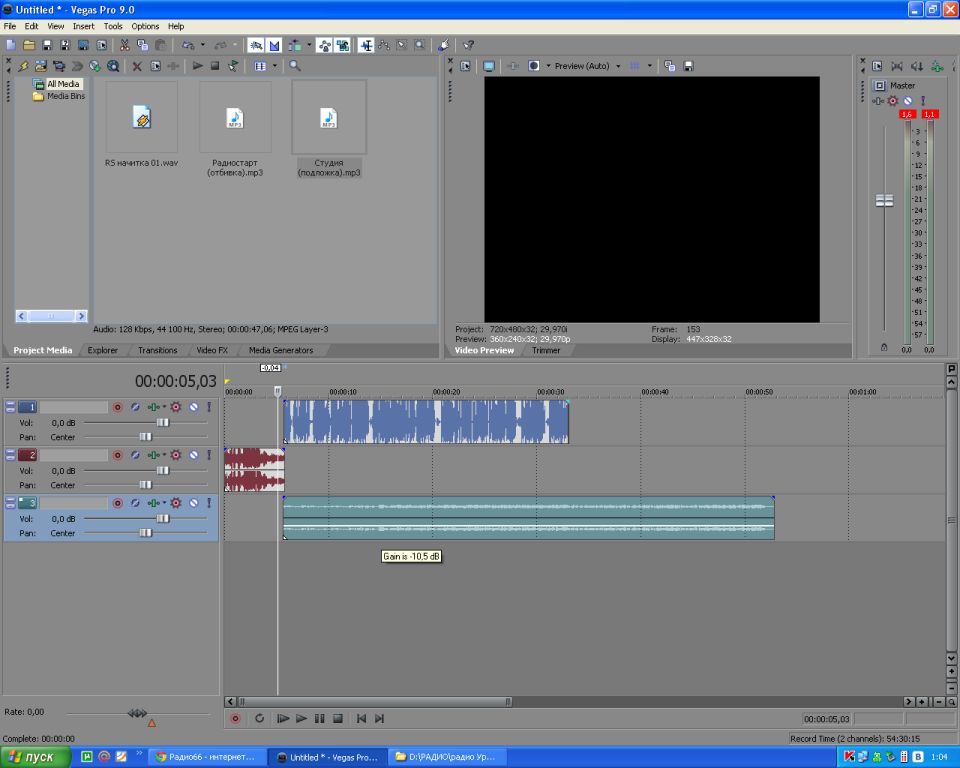
Task: Go to project start in transport bar
Action: [x=361, y=718]
